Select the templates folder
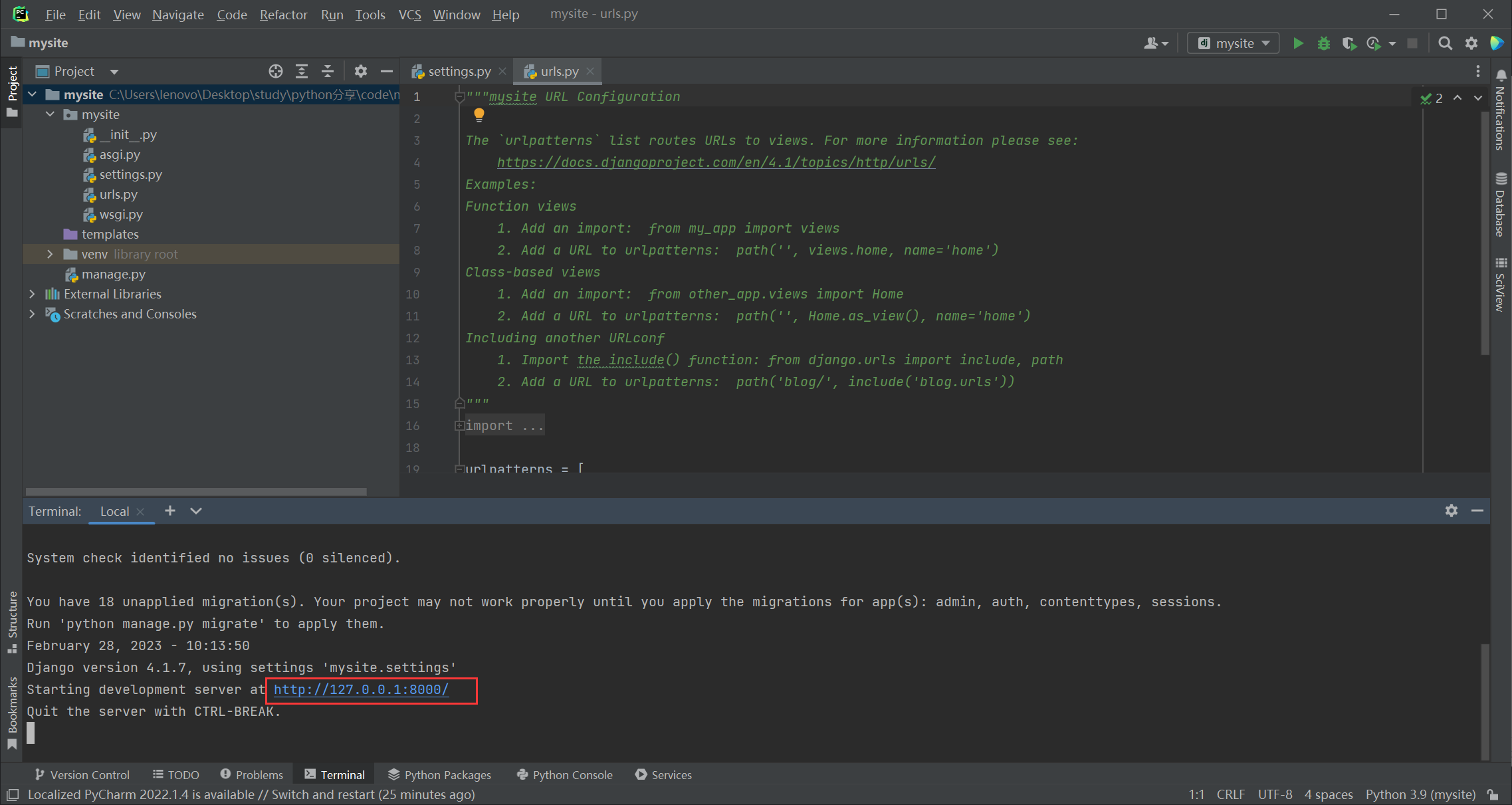 [110, 234]
